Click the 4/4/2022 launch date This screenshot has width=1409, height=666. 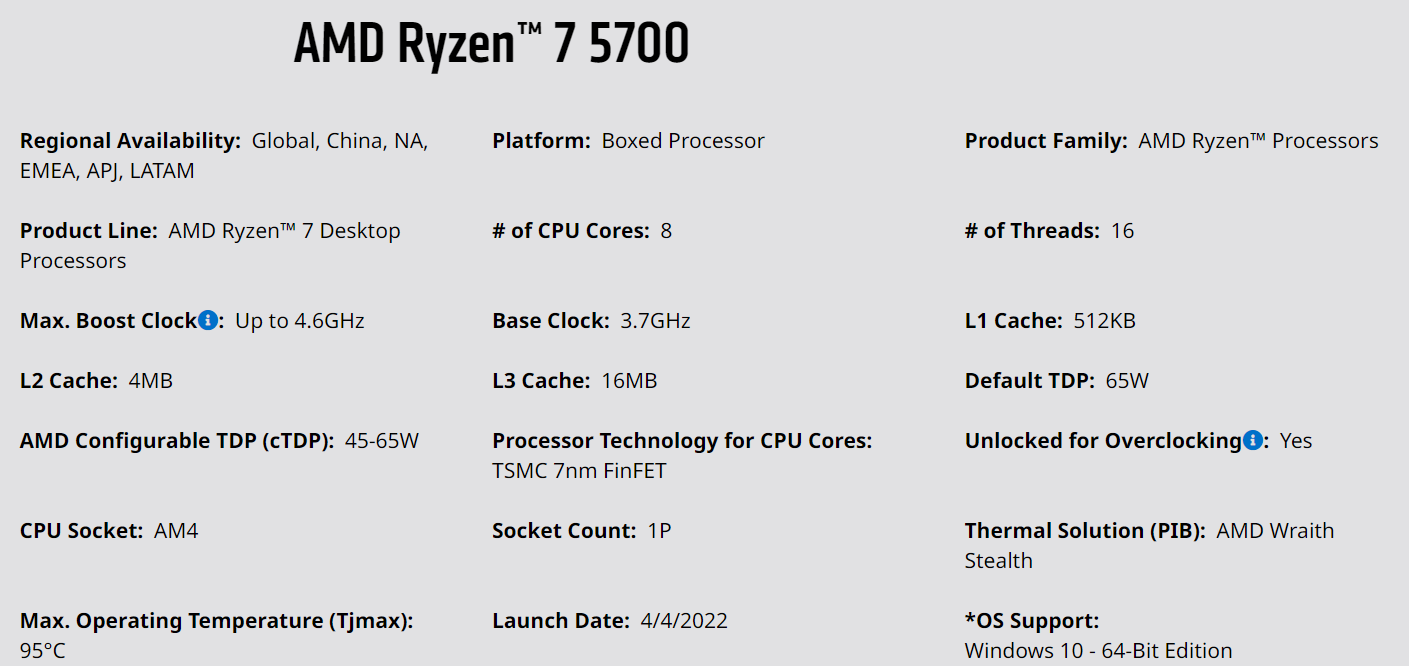(x=684, y=621)
